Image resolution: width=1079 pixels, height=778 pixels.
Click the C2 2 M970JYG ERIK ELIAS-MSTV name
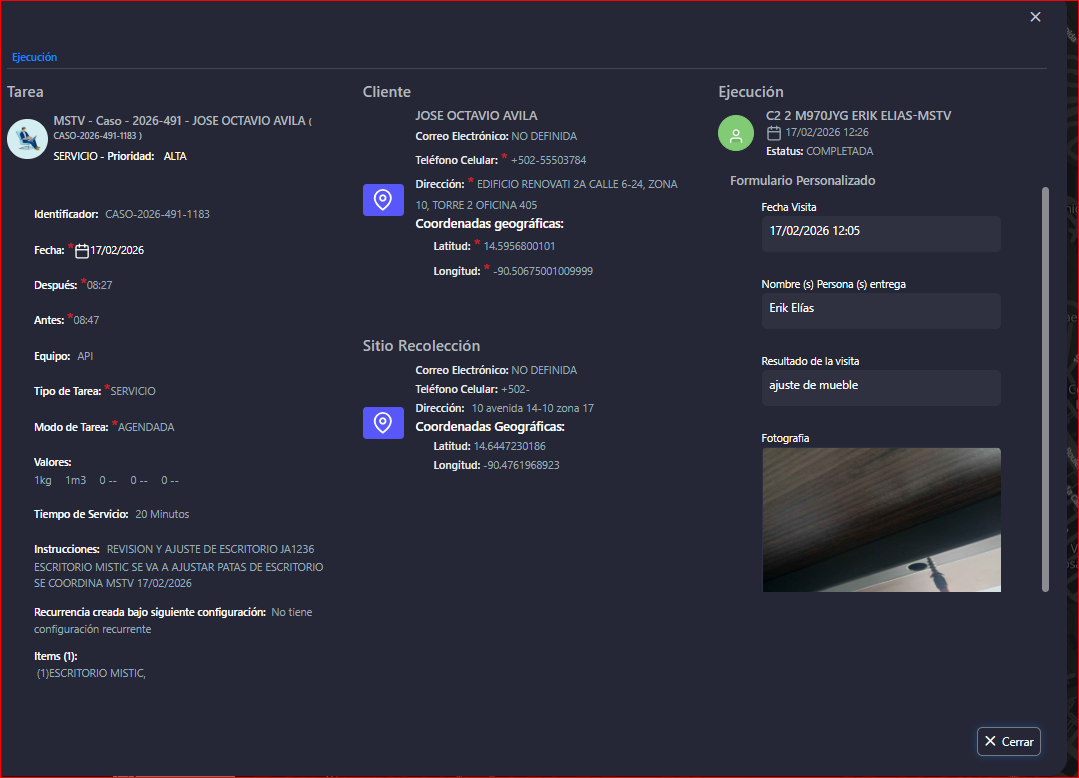tap(858, 116)
